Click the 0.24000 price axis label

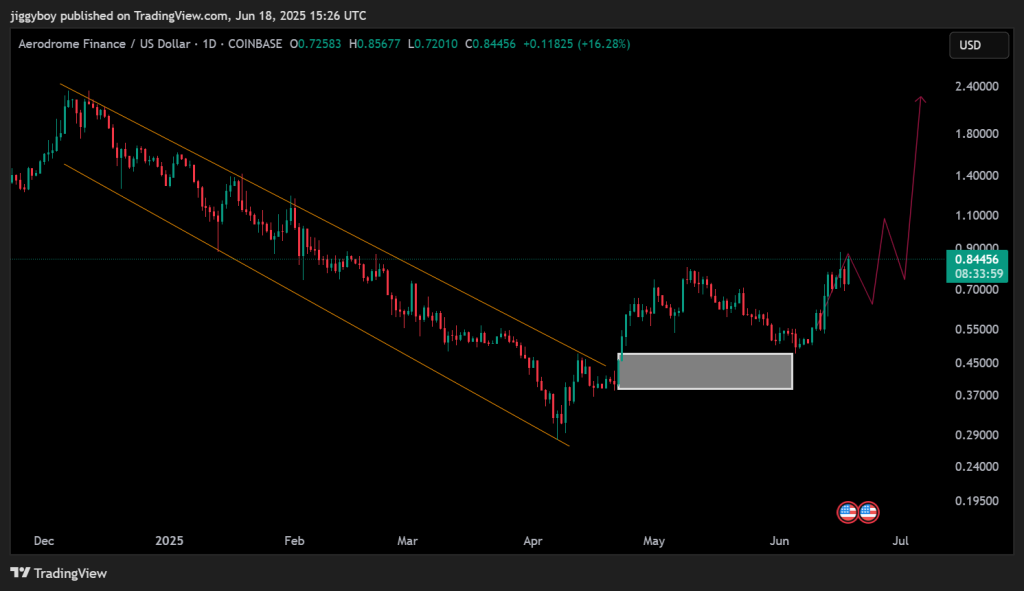pos(976,466)
